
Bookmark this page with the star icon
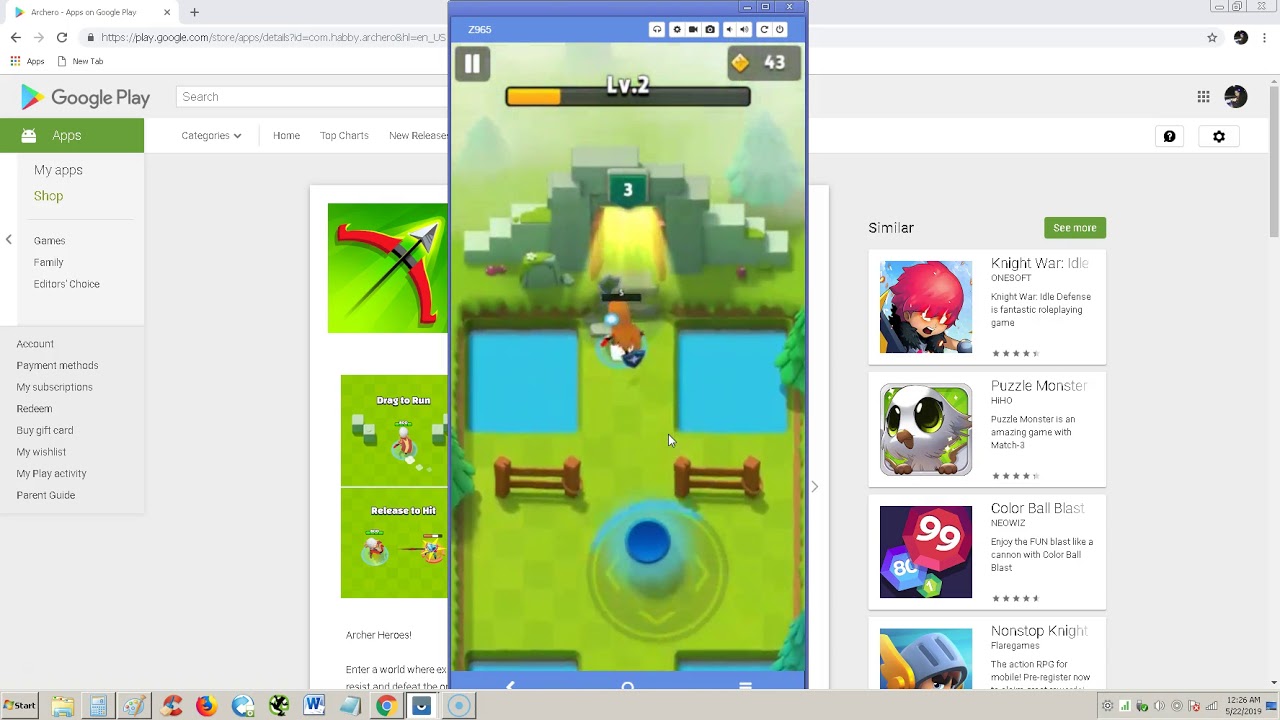pyautogui.click(x=1212, y=38)
